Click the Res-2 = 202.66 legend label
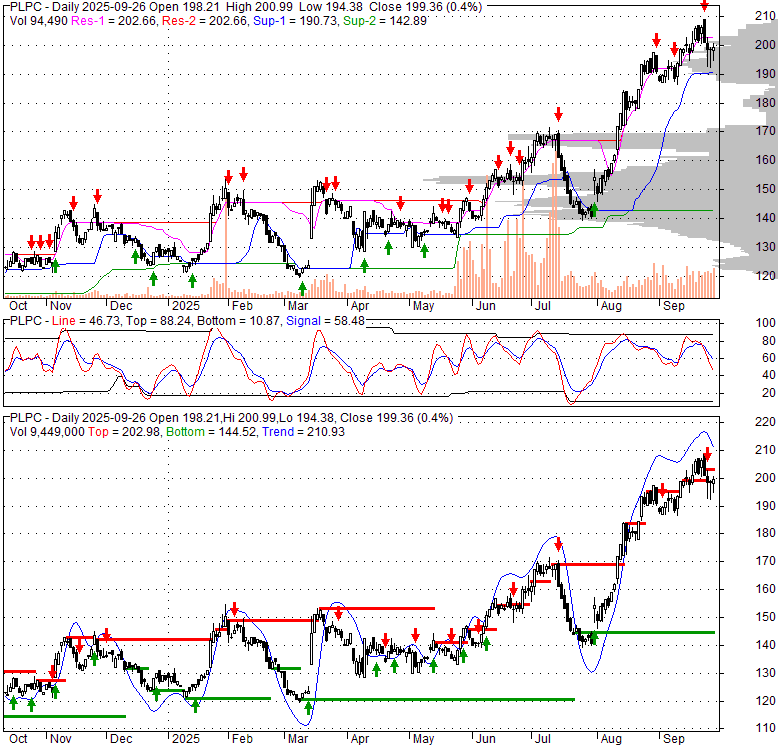Image resolution: width=780 pixels, height=745 pixels. 204,20
